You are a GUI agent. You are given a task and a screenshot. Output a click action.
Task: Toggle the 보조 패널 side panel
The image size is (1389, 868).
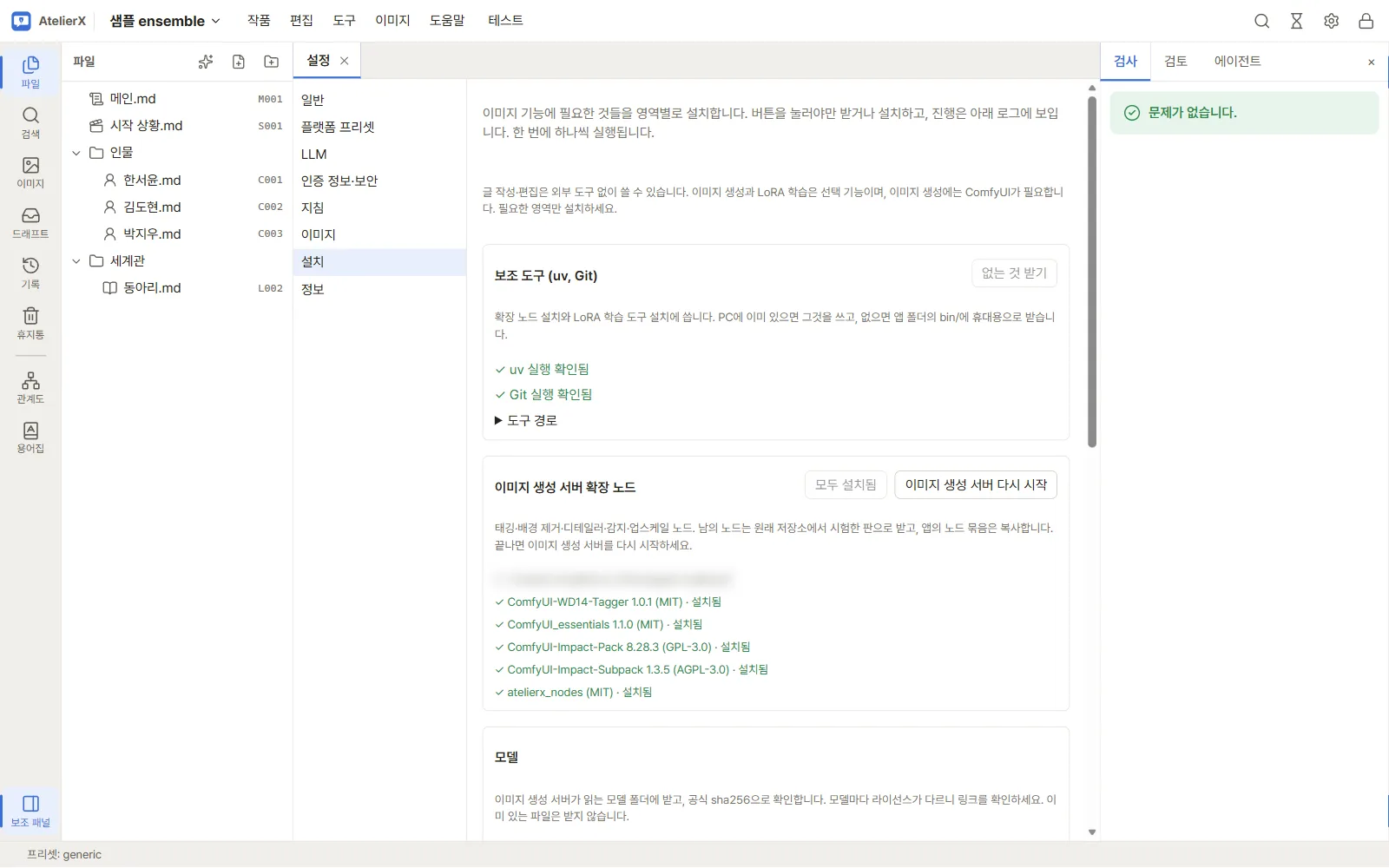click(x=30, y=811)
